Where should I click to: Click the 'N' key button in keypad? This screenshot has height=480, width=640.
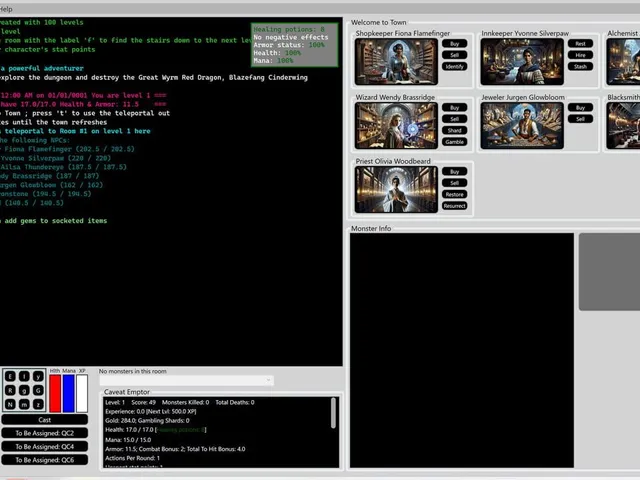click(10, 404)
